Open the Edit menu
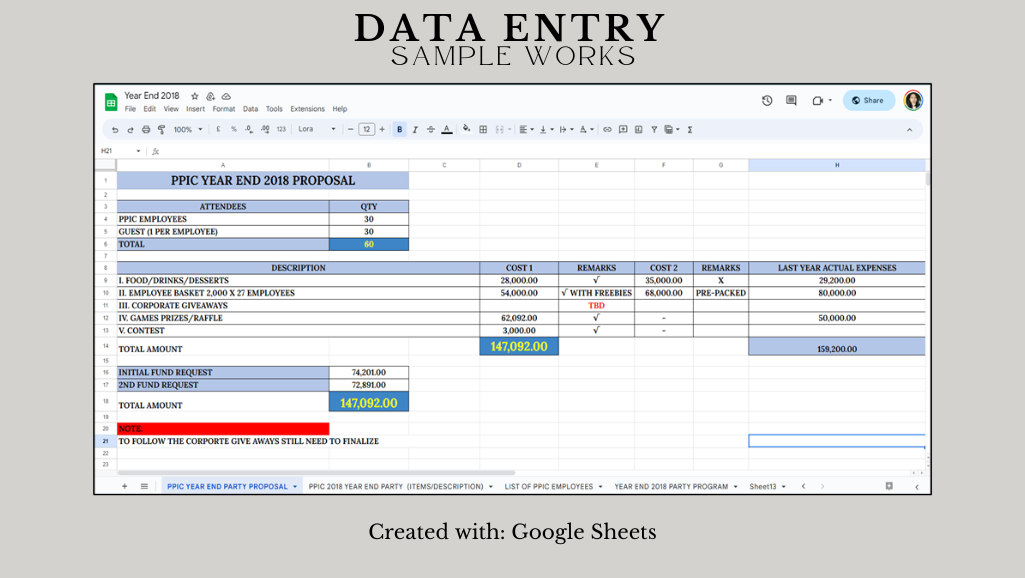 click(x=150, y=109)
